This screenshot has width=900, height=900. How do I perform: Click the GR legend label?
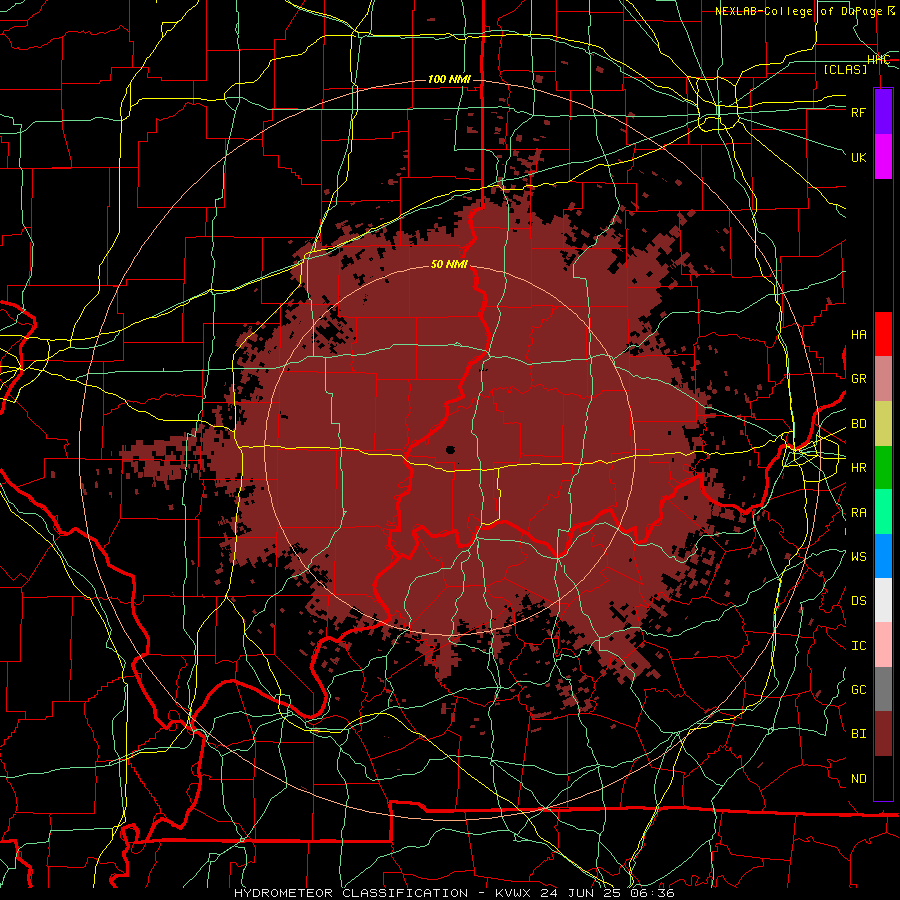click(858, 379)
